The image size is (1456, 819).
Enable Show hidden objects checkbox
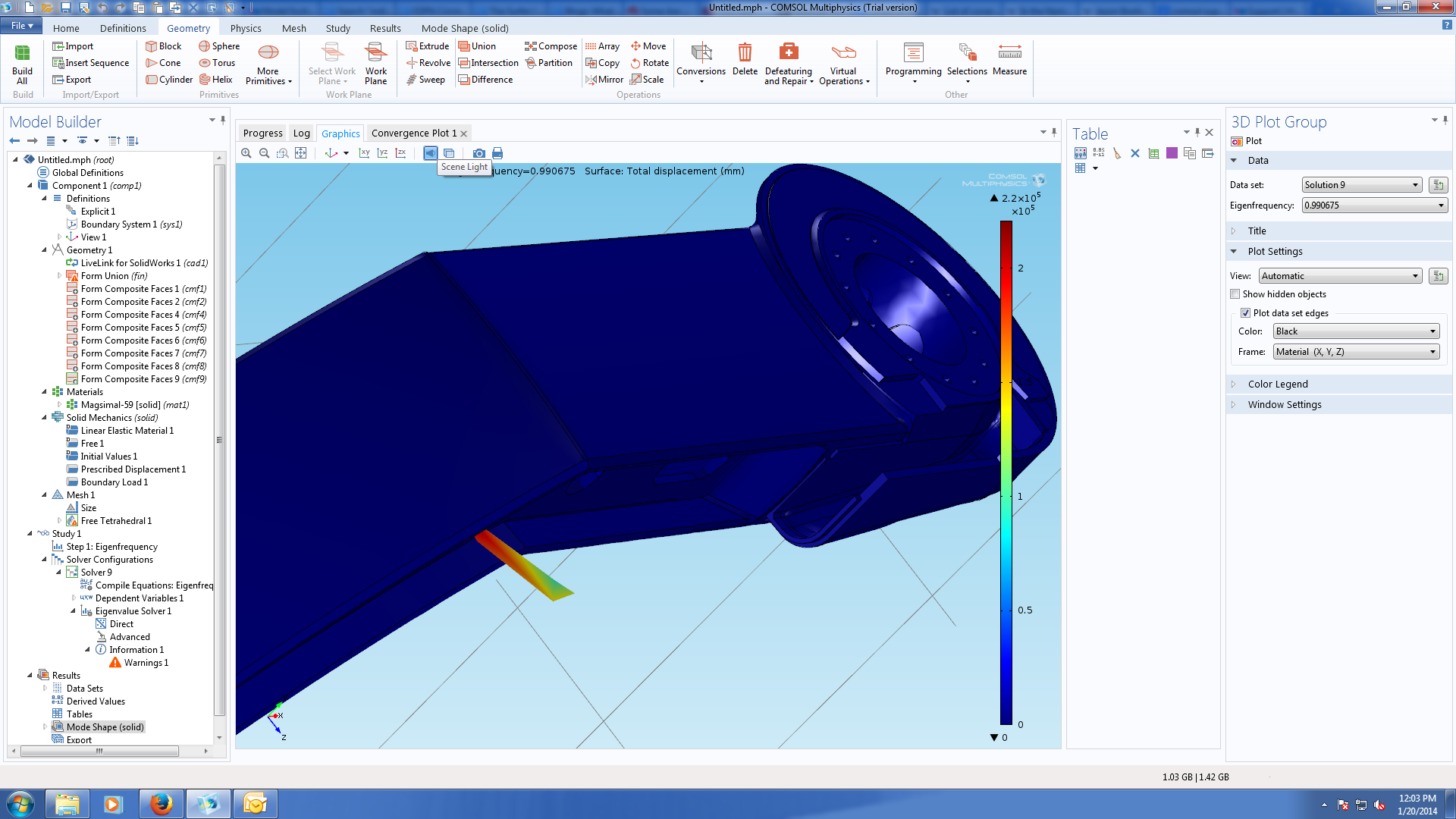1235,294
